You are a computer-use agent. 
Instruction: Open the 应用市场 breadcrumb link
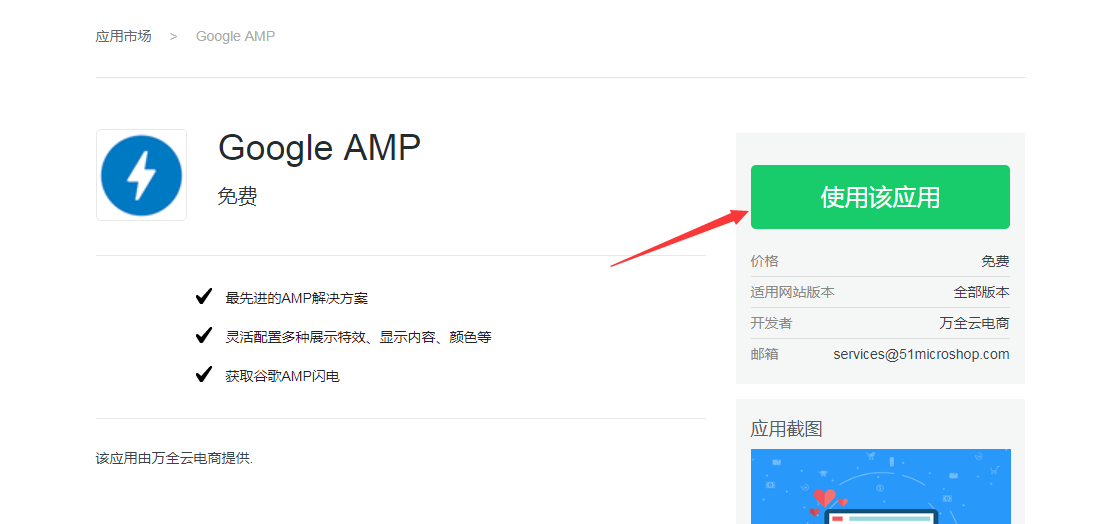point(123,36)
